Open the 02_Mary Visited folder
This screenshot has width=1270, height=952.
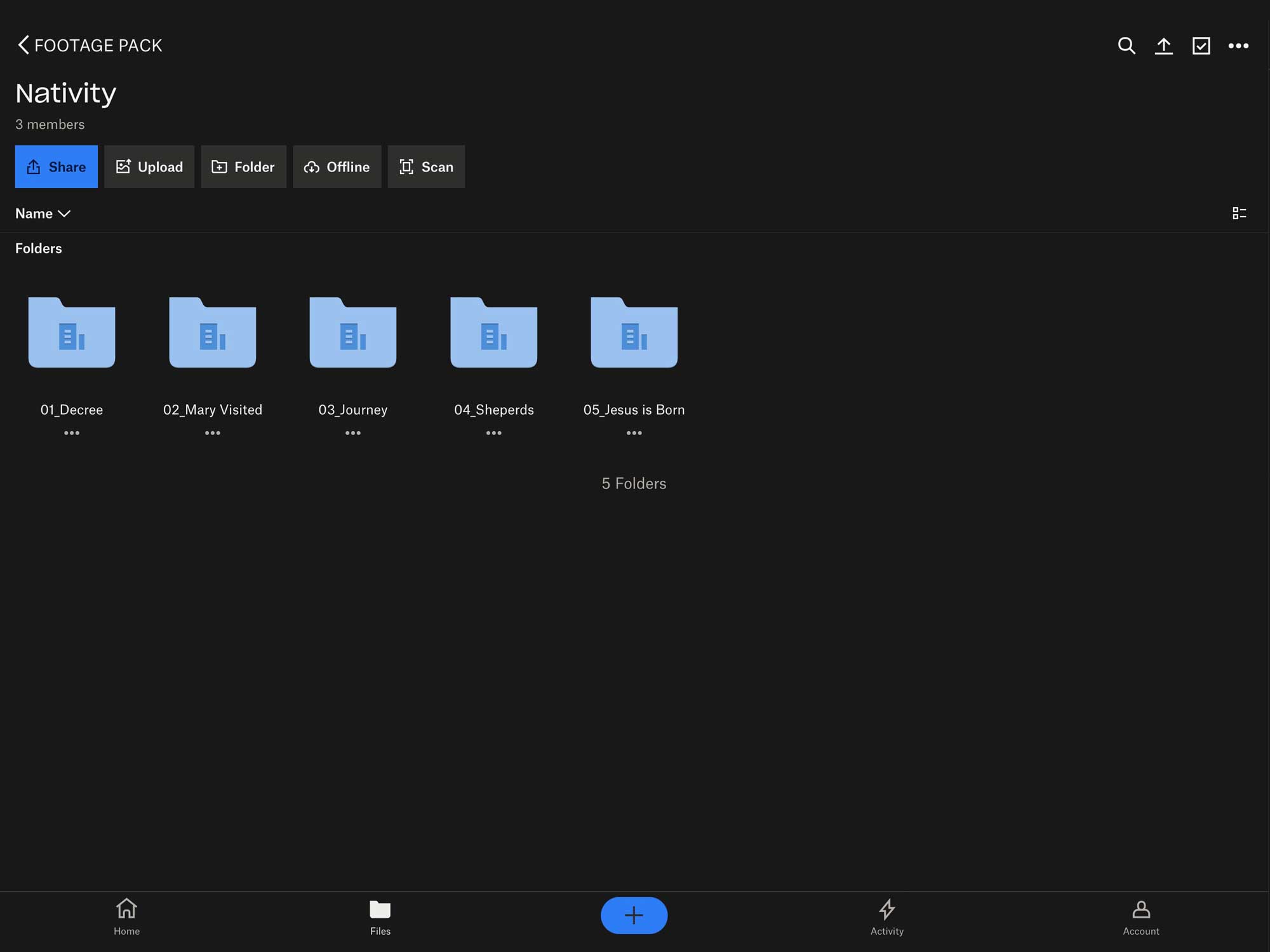tap(213, 332)
